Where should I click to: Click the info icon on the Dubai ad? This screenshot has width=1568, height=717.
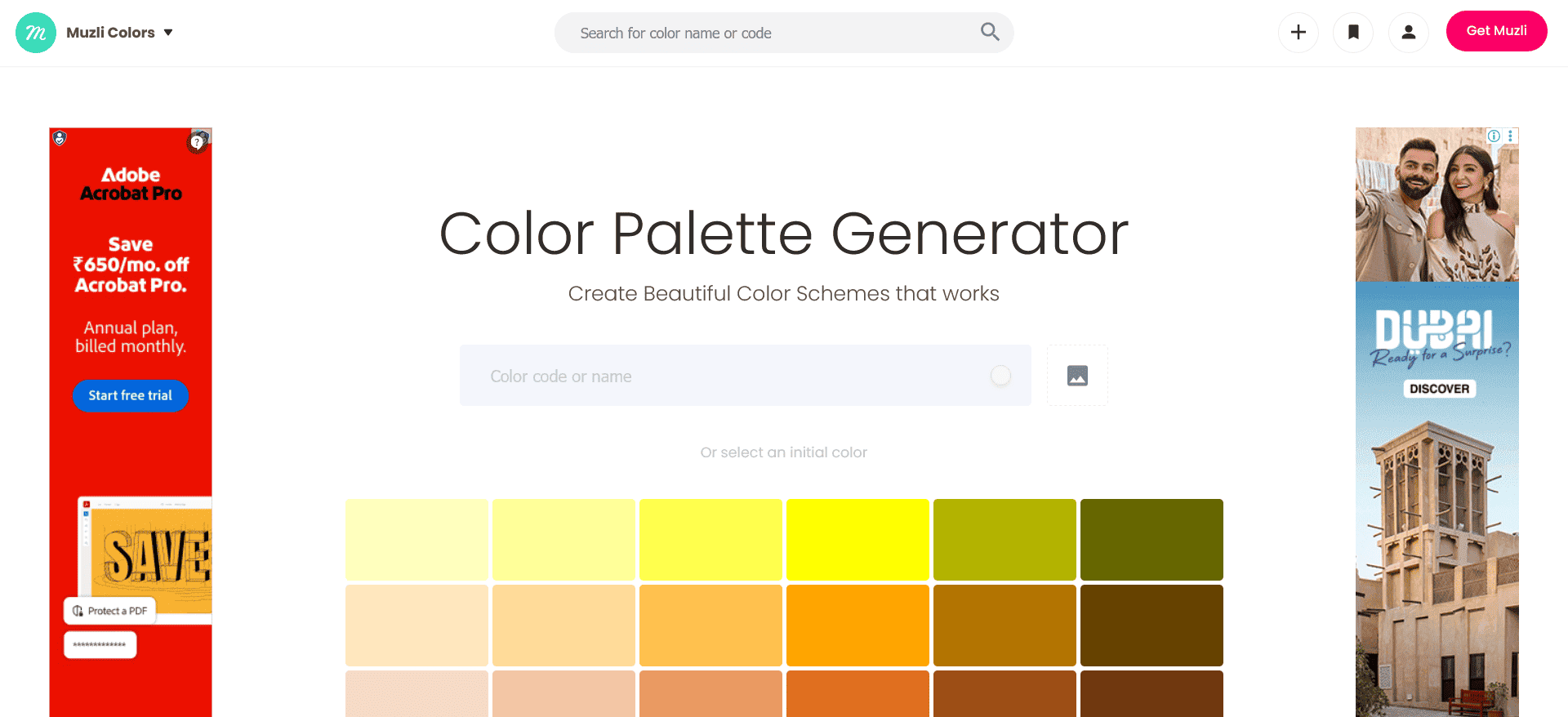pos(1494,136)
